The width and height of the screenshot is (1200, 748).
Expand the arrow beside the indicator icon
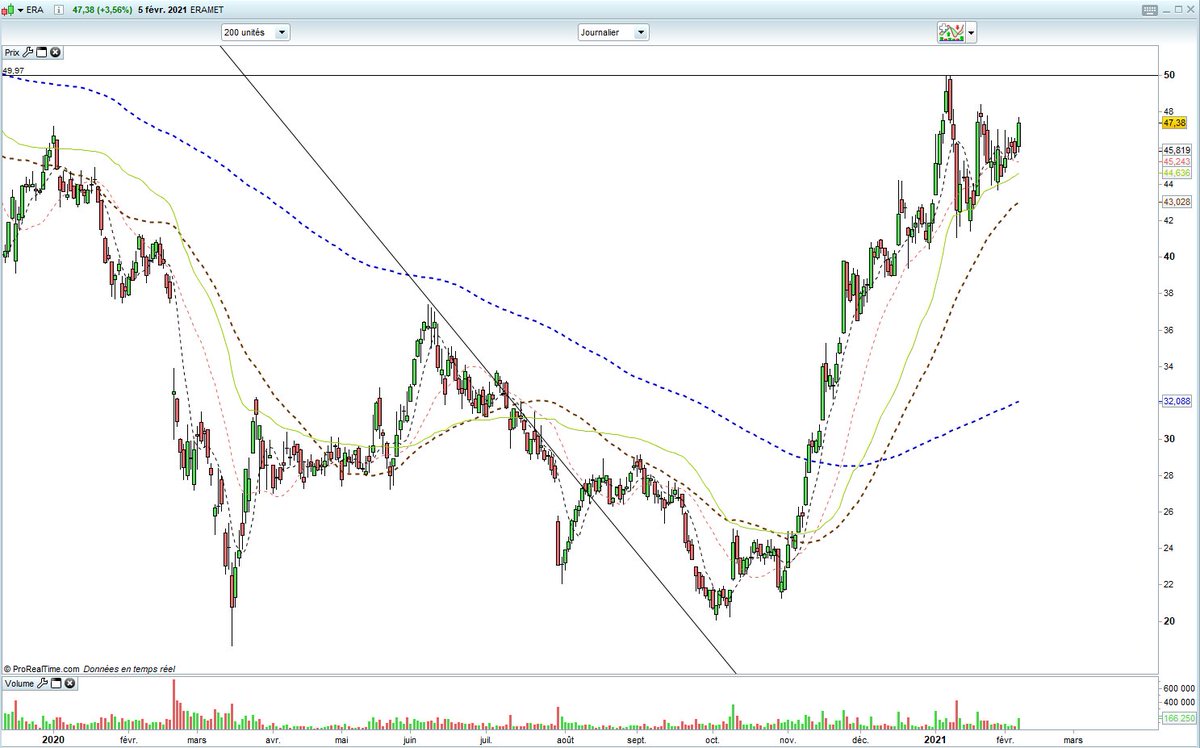point(971,33)
